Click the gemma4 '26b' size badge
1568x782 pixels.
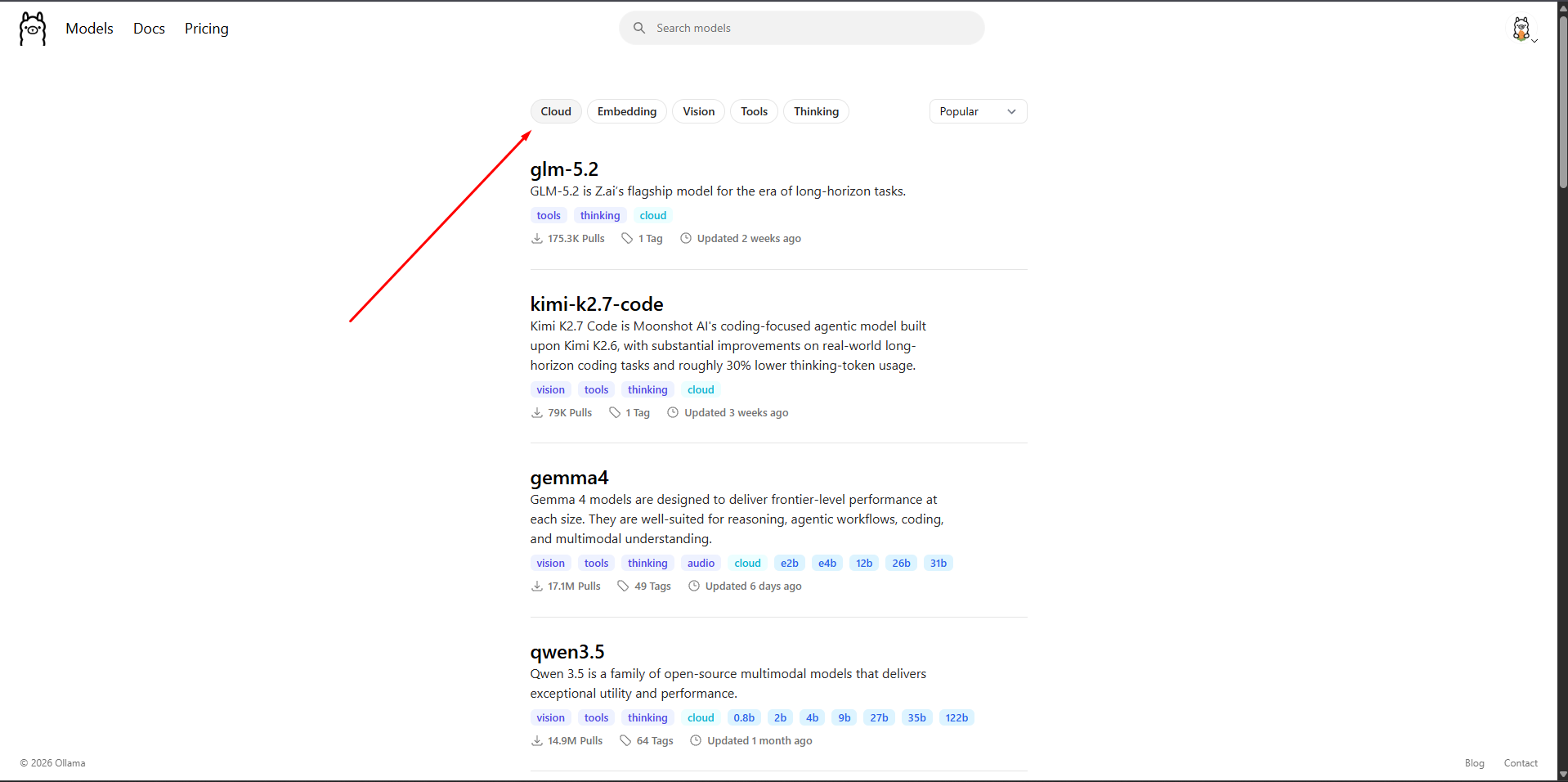pyautogui.click(x=901, y=564)
